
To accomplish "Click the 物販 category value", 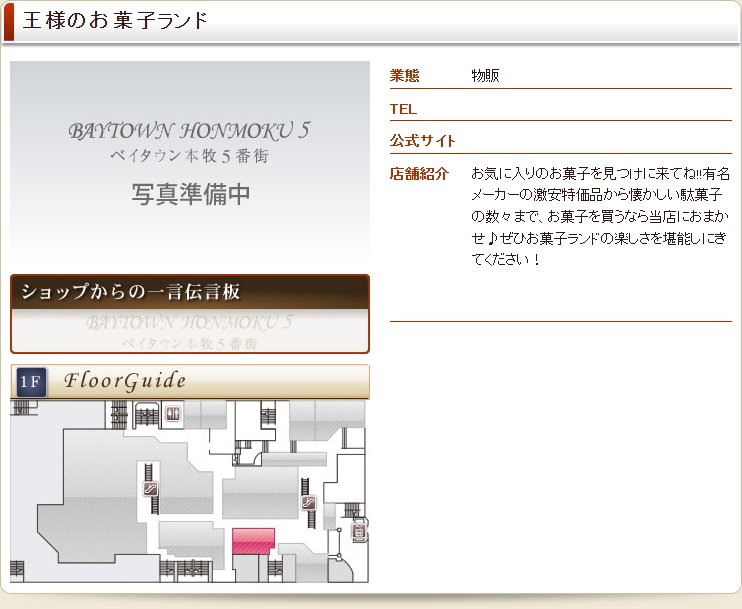I will 485,75.
